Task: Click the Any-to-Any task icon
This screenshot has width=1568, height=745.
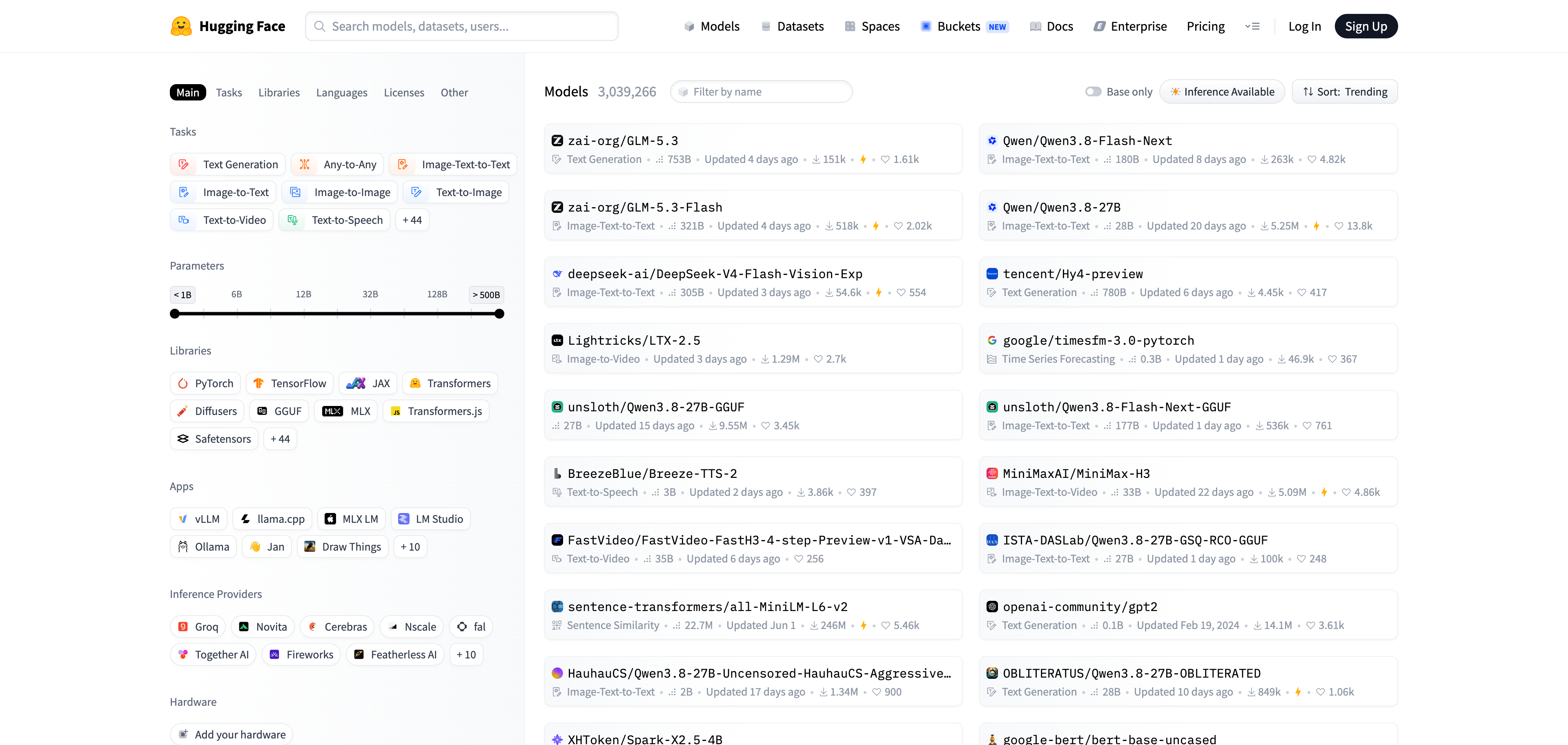Action: click(304, 164)
